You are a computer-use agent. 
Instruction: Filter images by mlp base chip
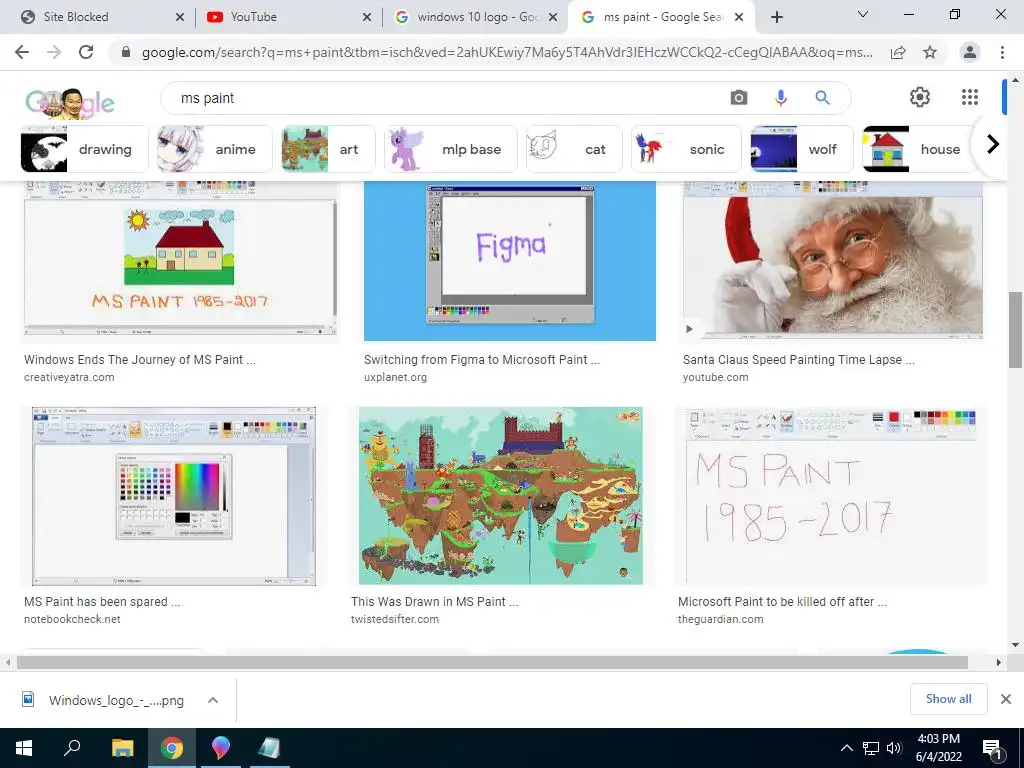451,149
